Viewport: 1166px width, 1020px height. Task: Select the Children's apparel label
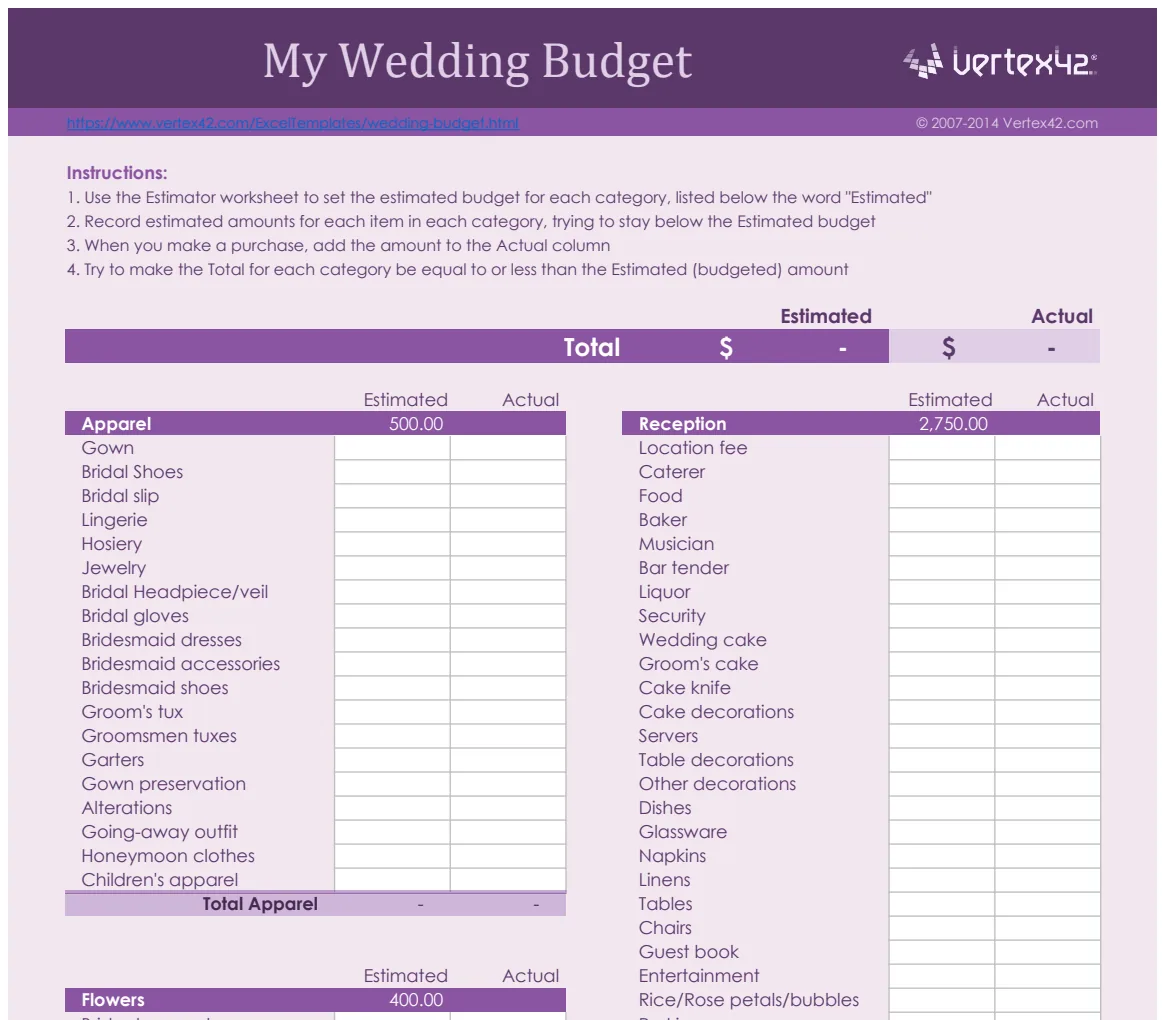click(x=160, y=880)
